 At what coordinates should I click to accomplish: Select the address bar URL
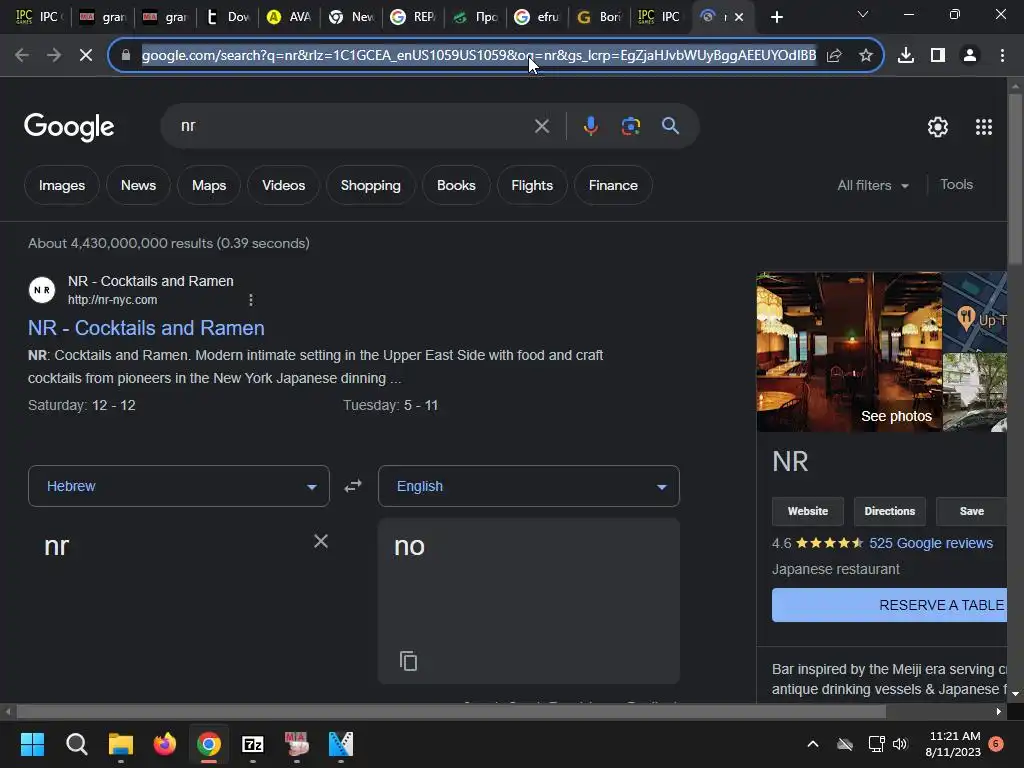(479, 56)
